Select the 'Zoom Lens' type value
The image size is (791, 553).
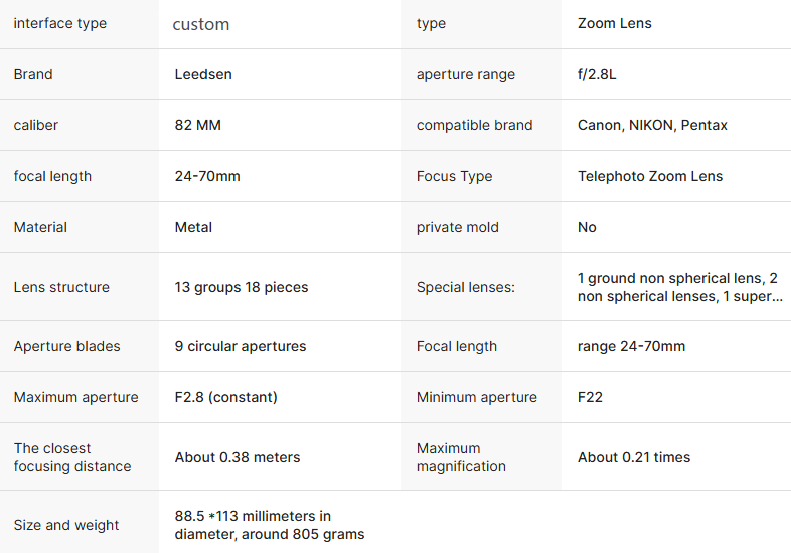pos(614,23)
